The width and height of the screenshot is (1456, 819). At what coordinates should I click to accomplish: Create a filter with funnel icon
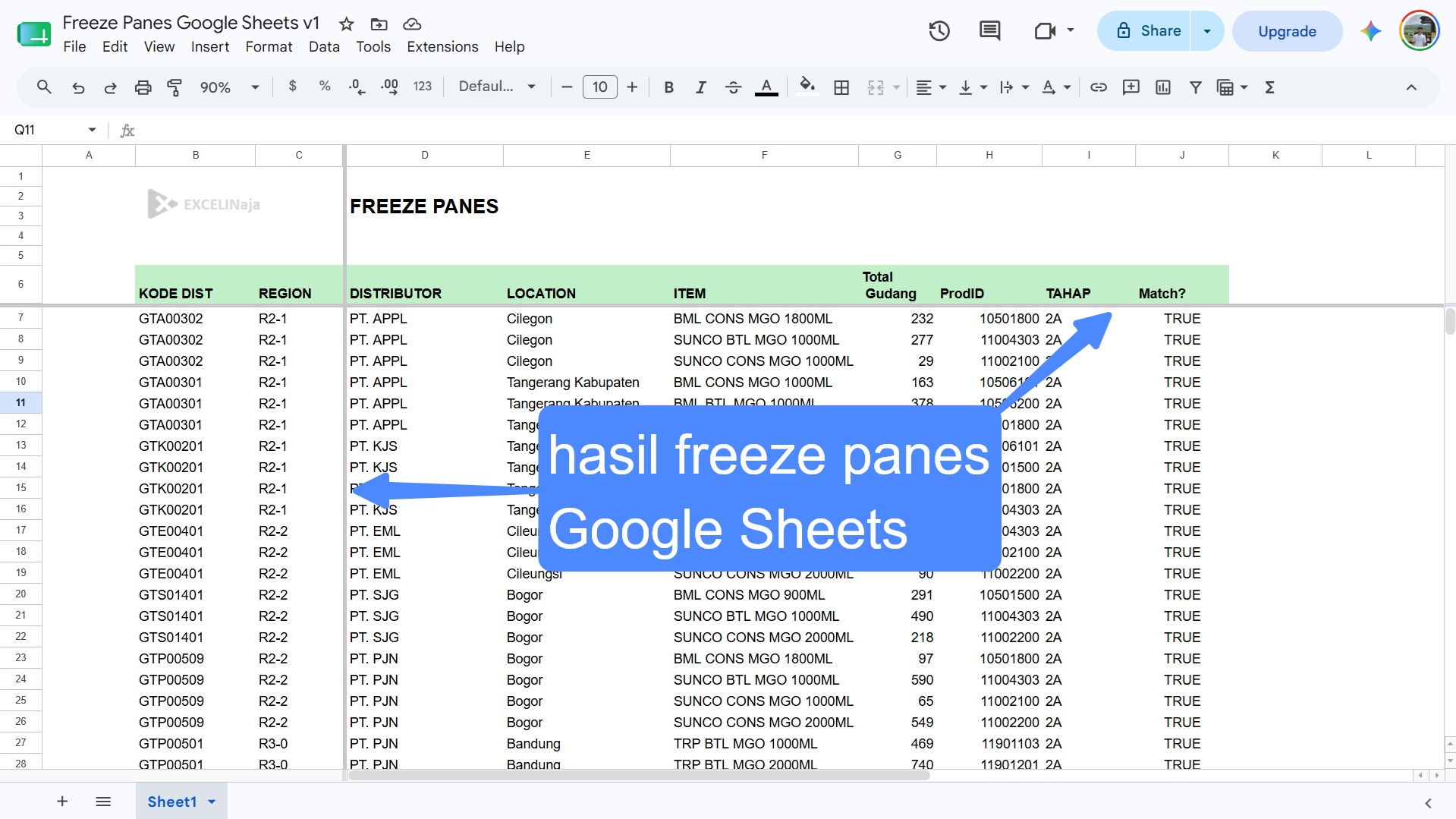click(1196, 87)
